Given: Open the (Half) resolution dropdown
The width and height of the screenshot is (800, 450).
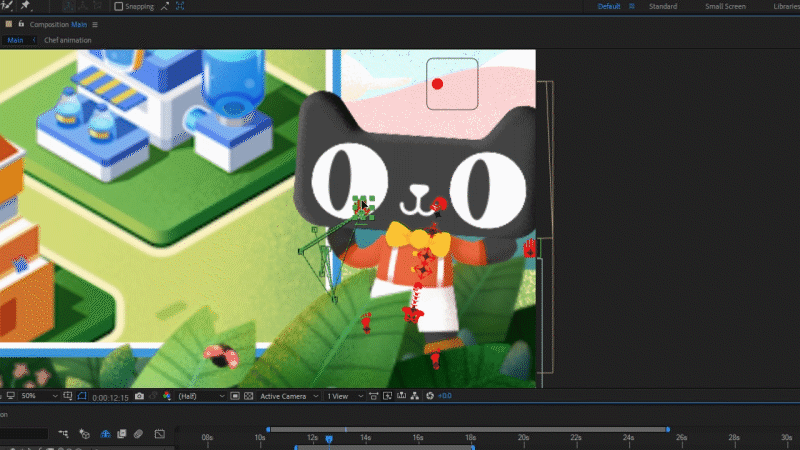Looking at the screenshot, I should click(x=201, y=396).
